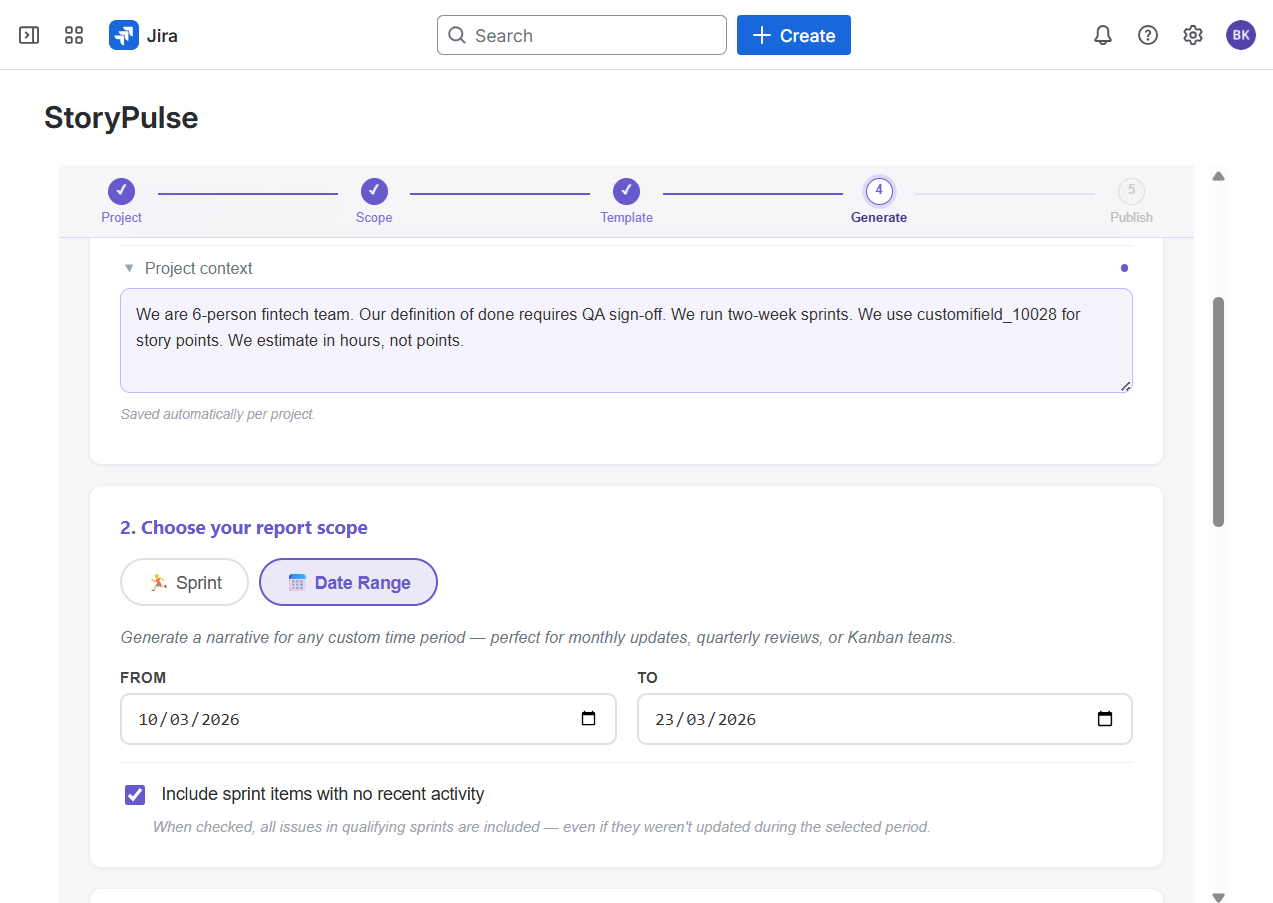Open the notifications bell
The width and height of the screenshot is (1273, 903).
coord(1103,35)
